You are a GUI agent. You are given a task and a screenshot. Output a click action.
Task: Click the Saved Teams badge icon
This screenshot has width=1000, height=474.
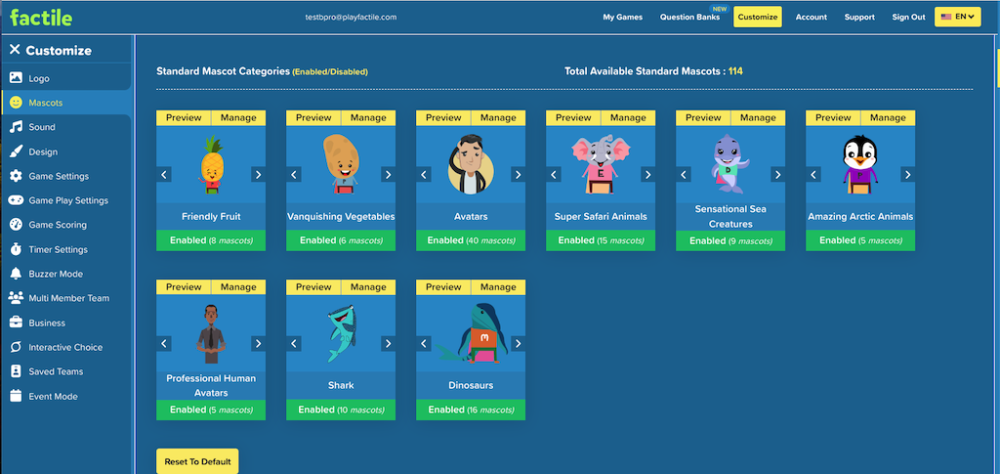pos(16,371)
